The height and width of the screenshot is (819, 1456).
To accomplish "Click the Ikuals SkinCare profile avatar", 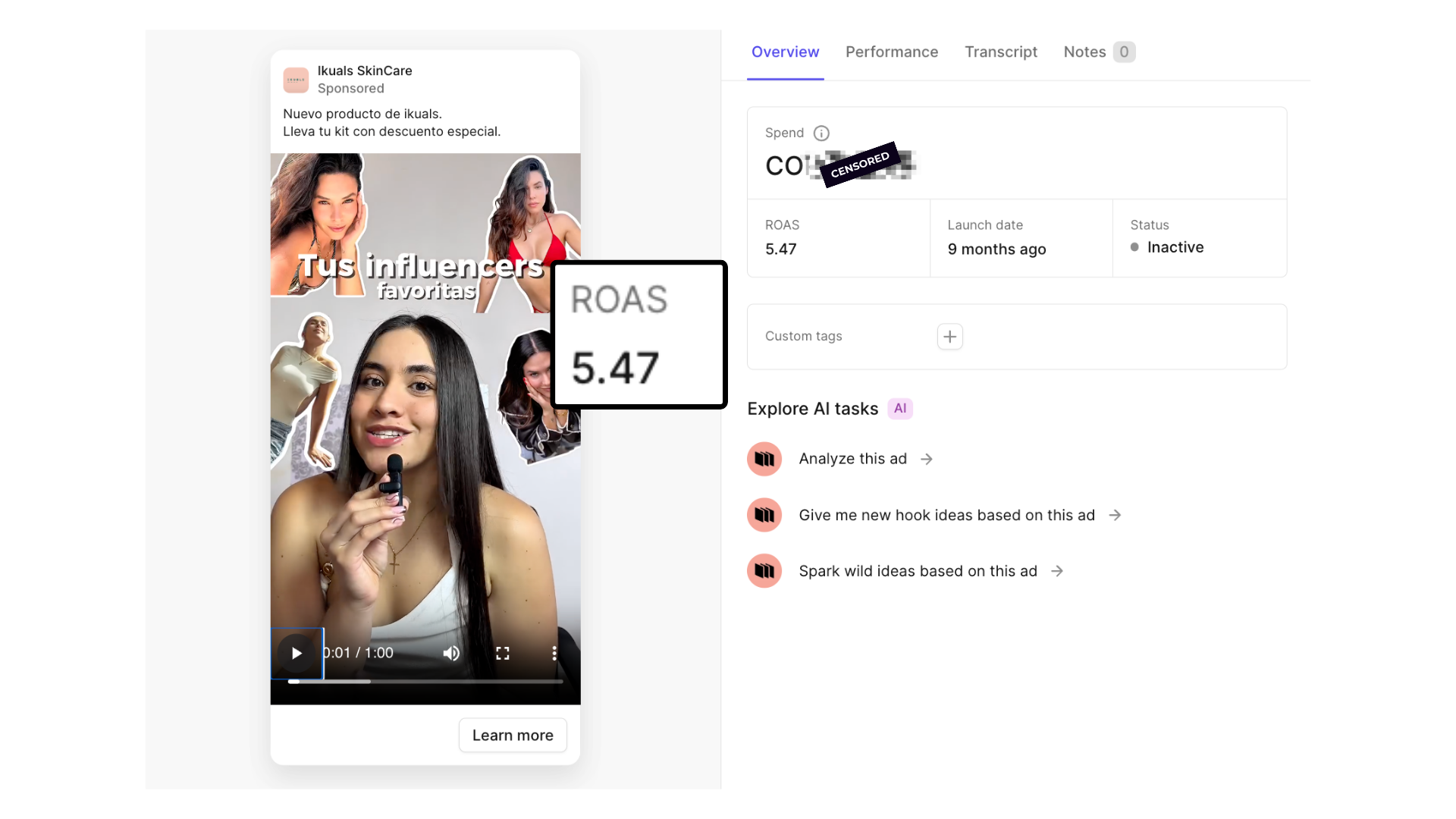I will point(296,80).
